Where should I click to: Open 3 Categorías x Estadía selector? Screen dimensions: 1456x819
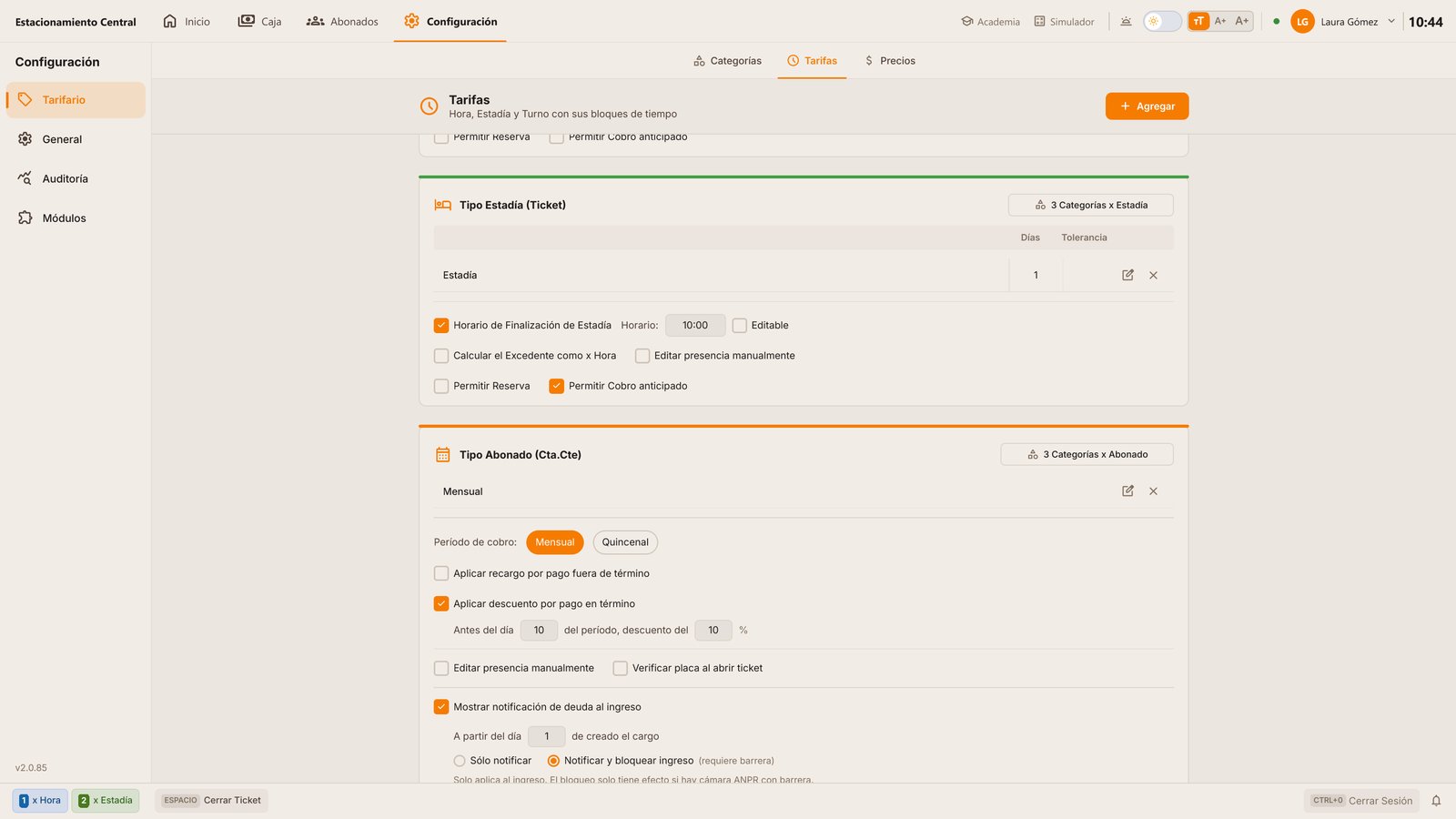click(x=1090, y=205)
